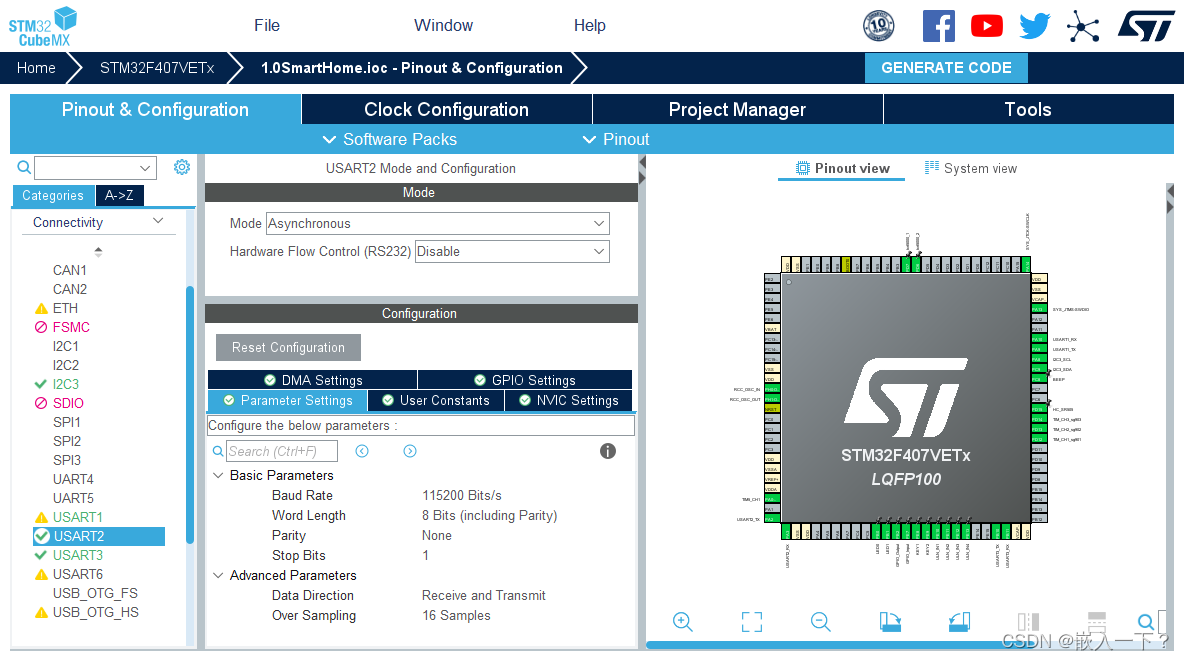Zoom out on the chip pinout
This screenshot has height=661, width=1184.
coord(821,622)
